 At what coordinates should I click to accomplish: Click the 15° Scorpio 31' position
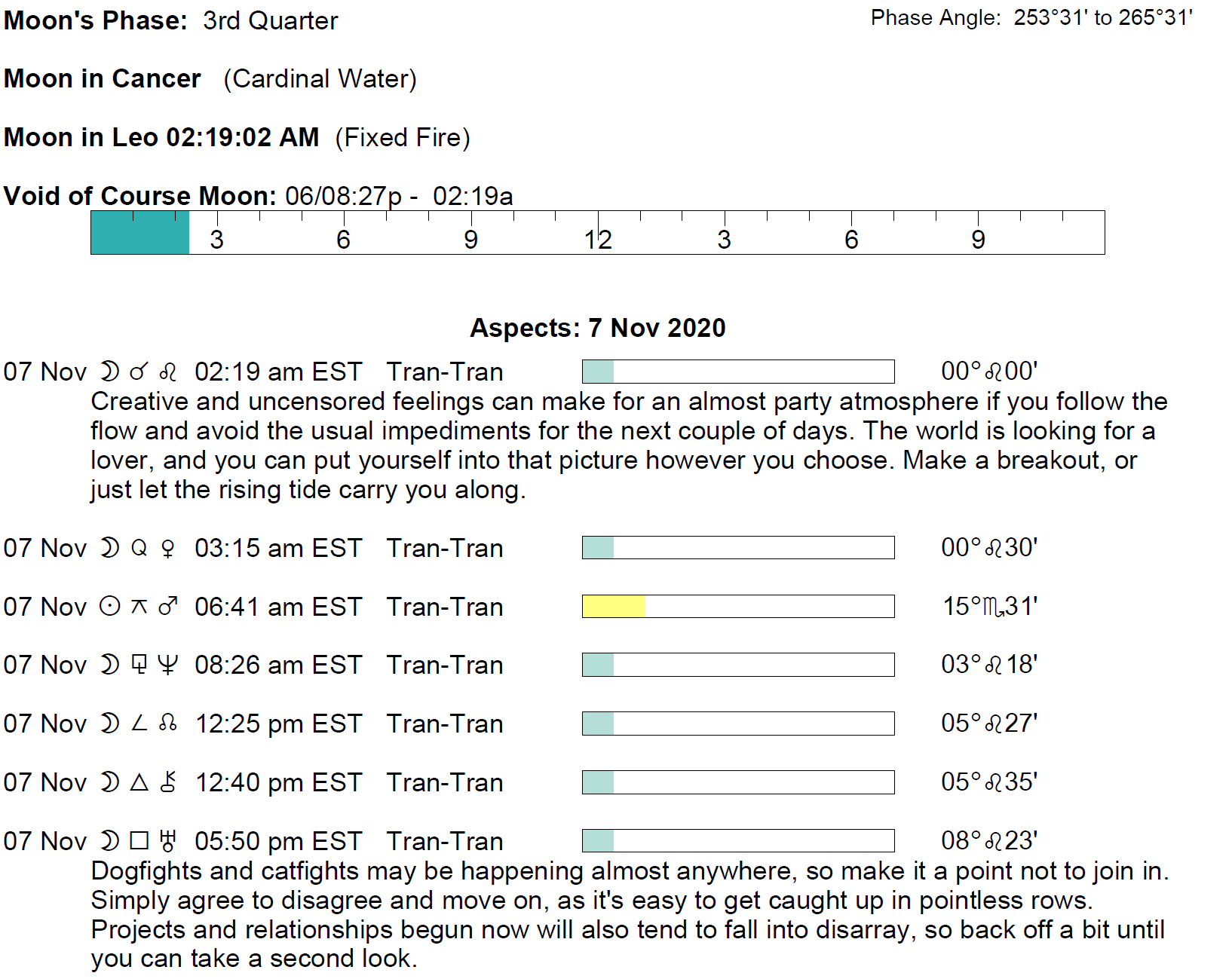coord(990,606)
